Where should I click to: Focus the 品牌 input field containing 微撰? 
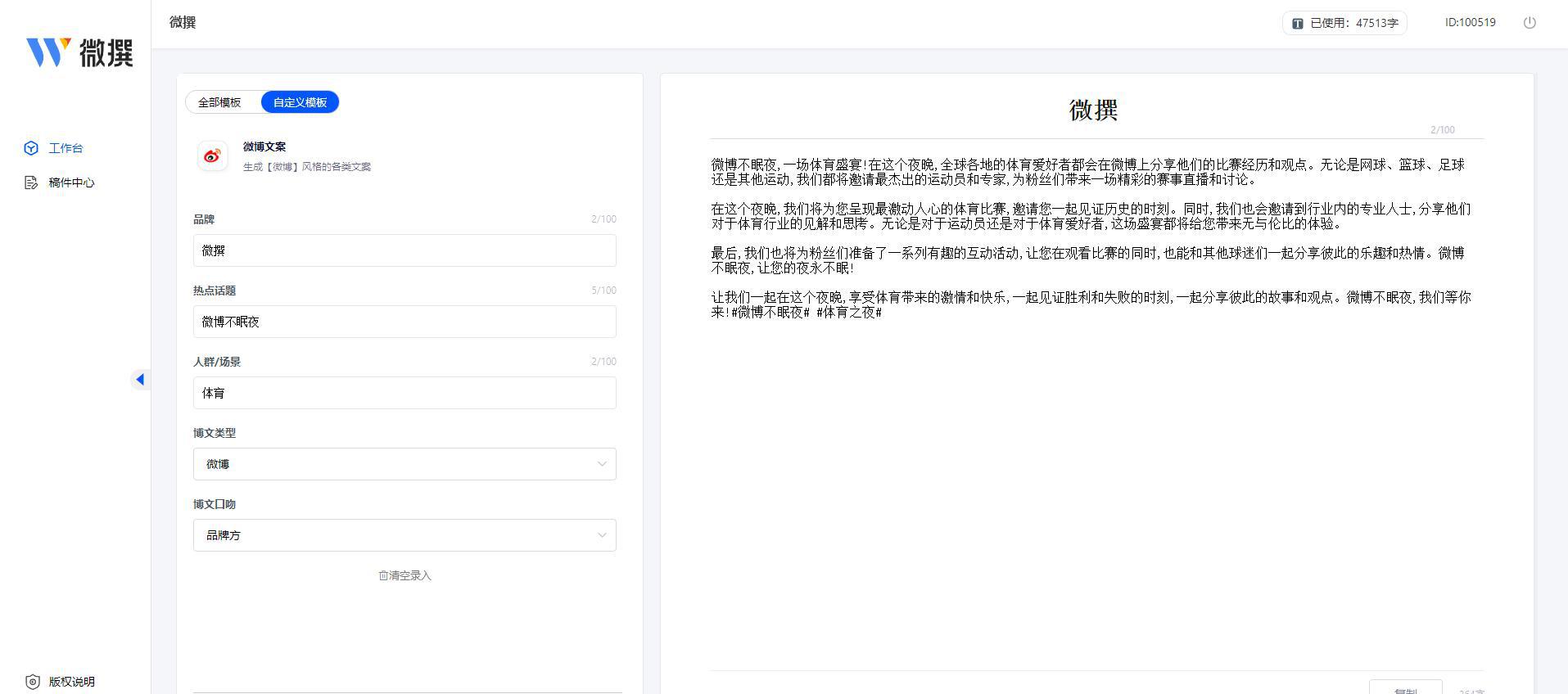[404, 250]
